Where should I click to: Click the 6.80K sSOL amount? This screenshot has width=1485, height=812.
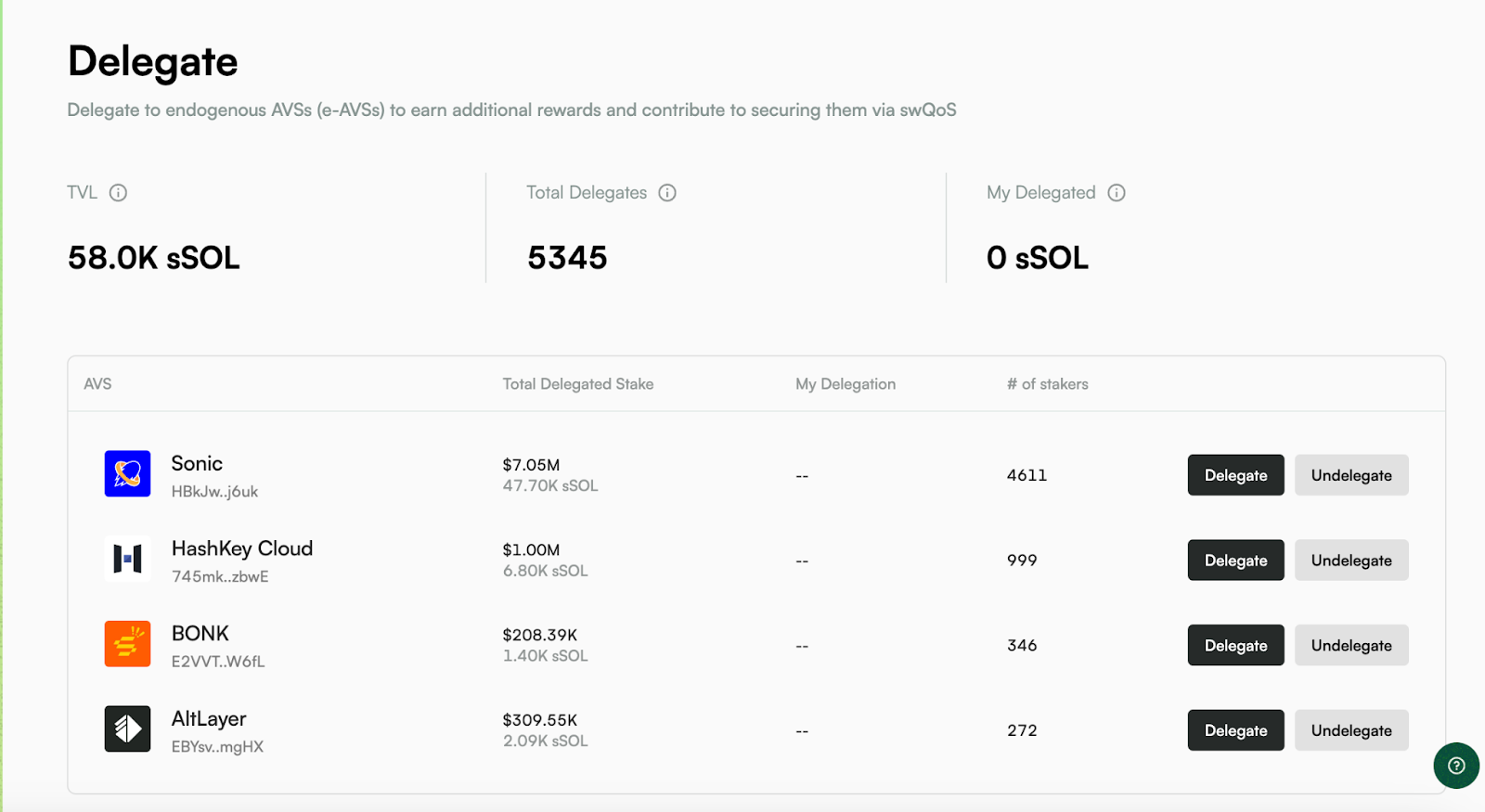click(546, 571)
